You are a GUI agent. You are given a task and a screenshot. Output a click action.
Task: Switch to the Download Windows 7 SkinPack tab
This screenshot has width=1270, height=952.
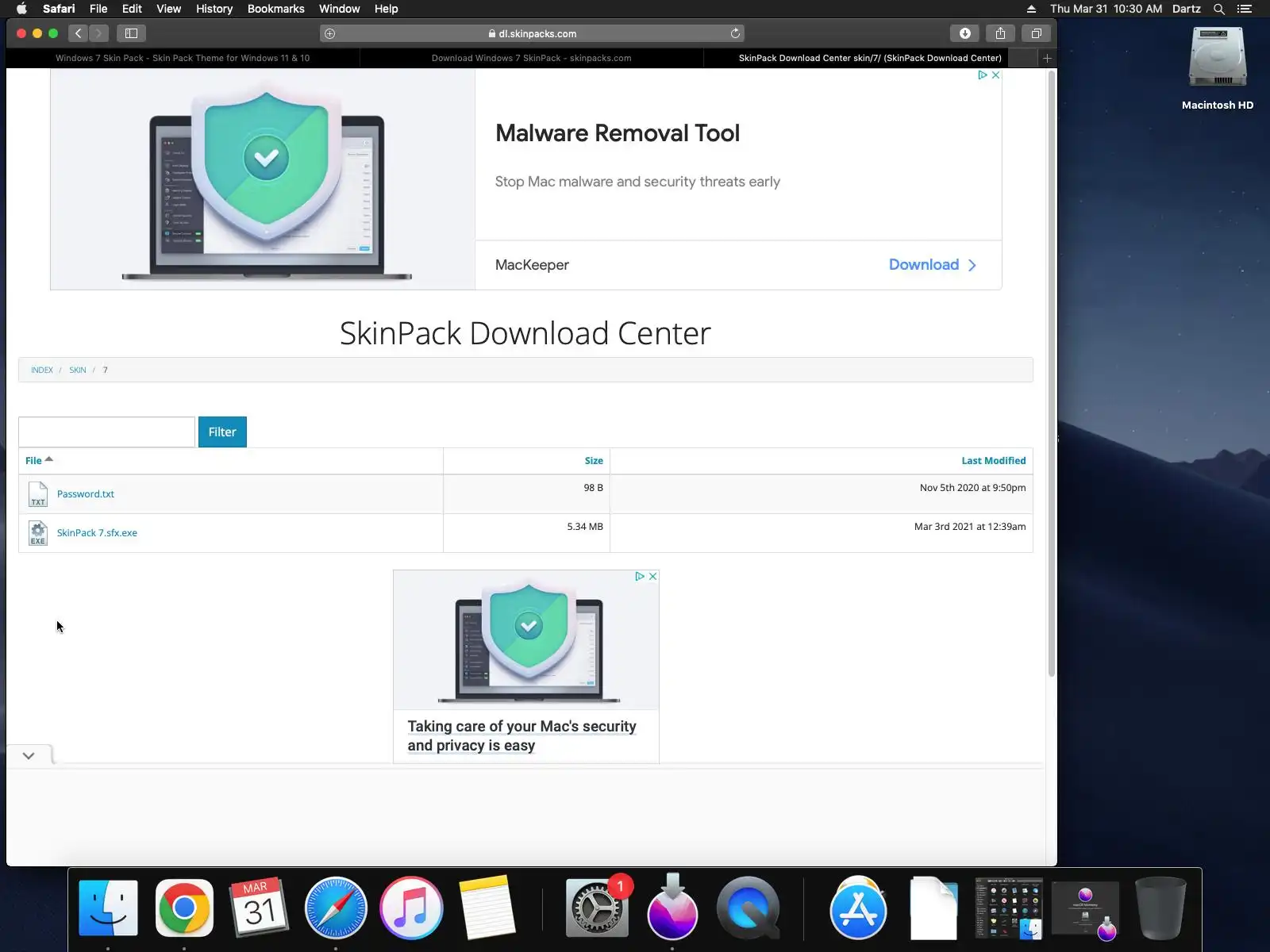(532, 58)
